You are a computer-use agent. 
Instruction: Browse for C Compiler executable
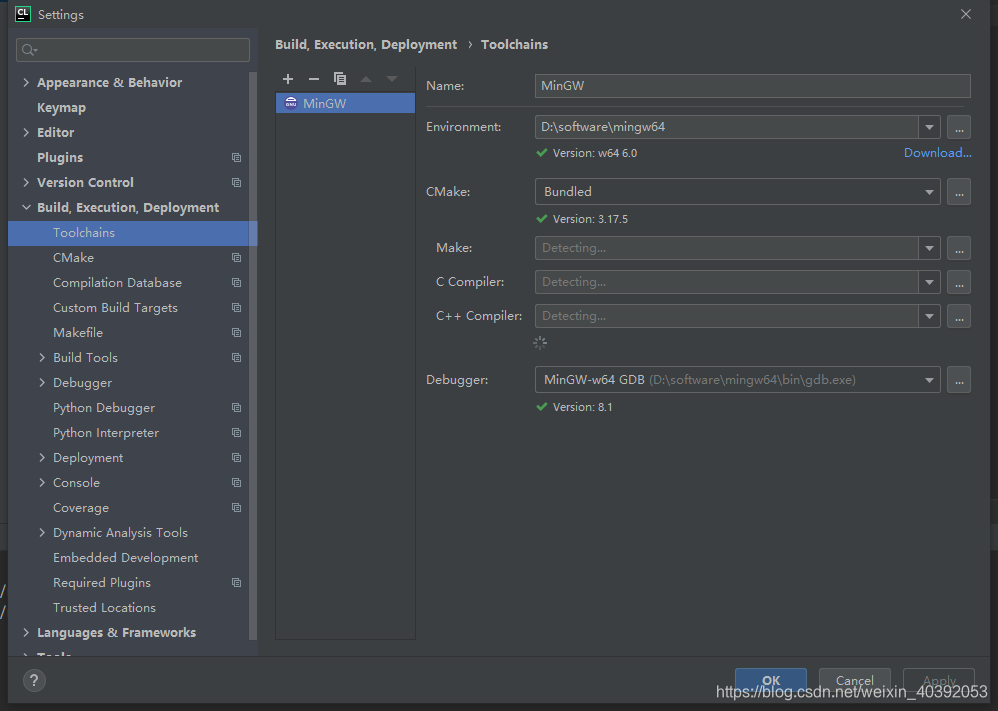click(x=959, y=282)
